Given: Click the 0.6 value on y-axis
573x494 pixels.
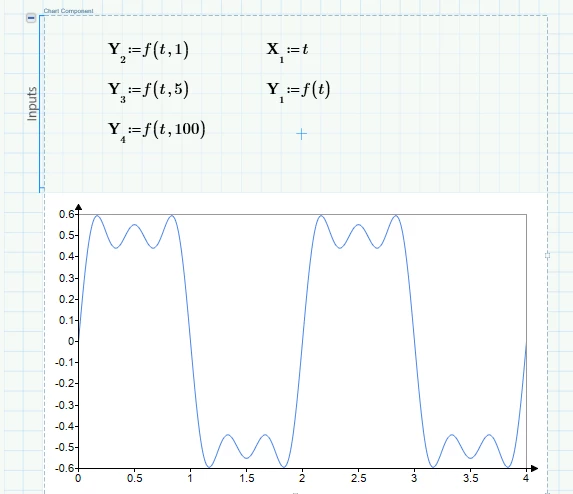Looking at the screenshot, I should (x=67, y=214).
